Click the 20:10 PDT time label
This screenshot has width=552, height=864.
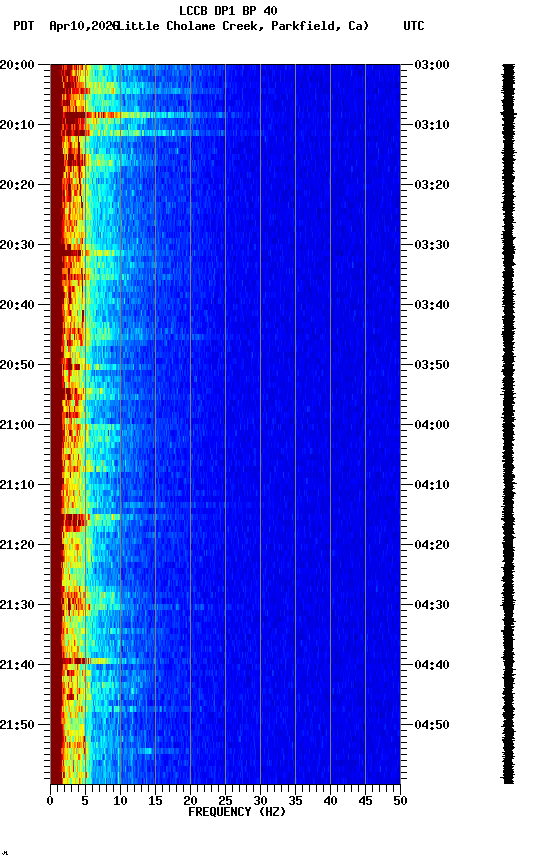(x=17, y=125)
